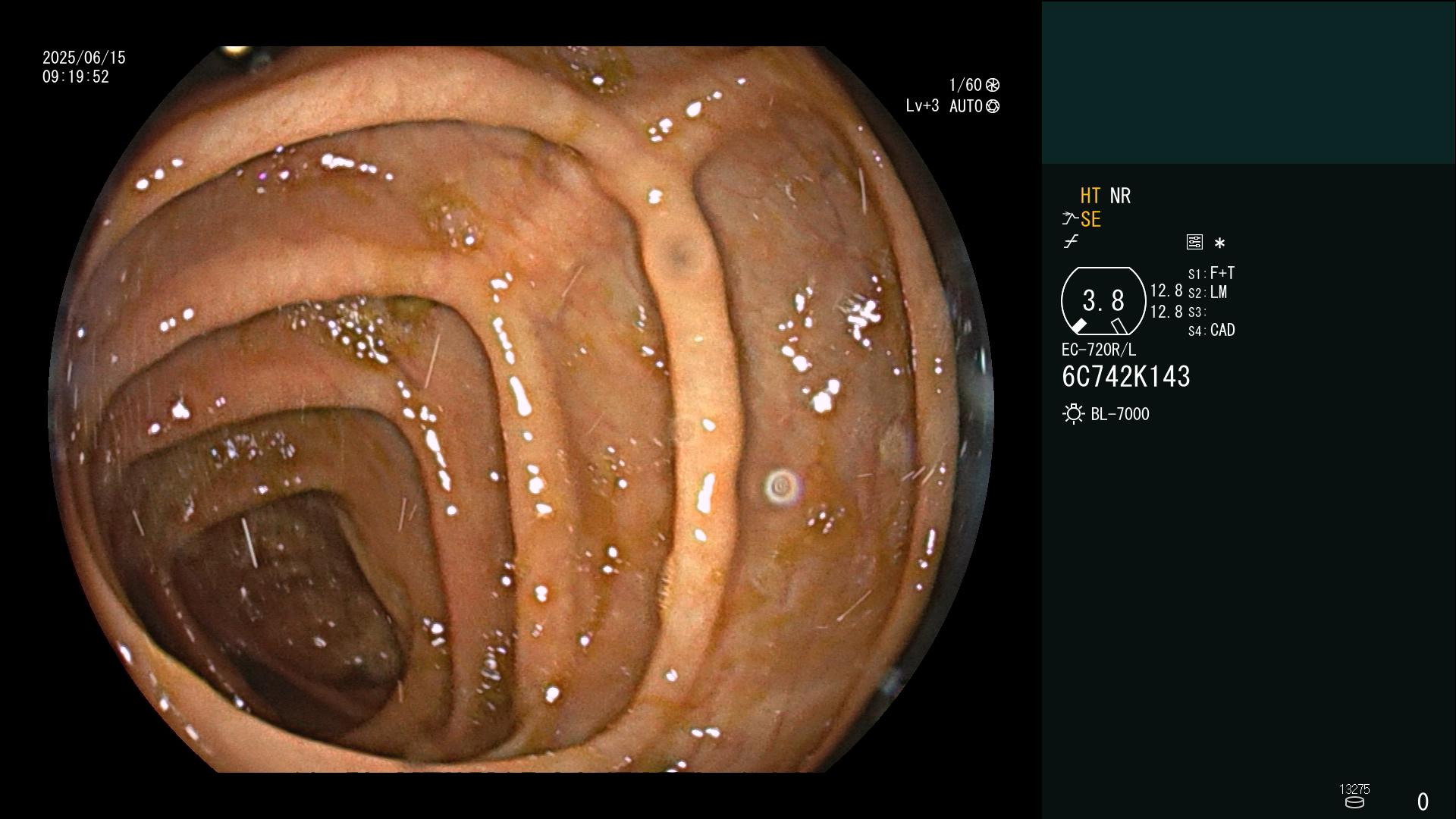Click the 13275 remaining storage count
Screen dimensions: 1456x819
click(1354, 789)
